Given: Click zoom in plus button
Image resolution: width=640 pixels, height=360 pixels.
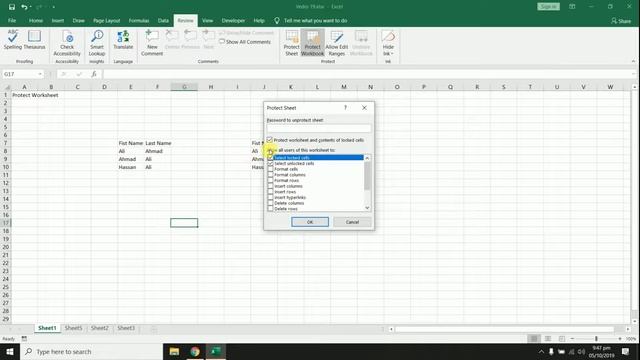Looking at the screenshot, I should [x=620, y=339].
